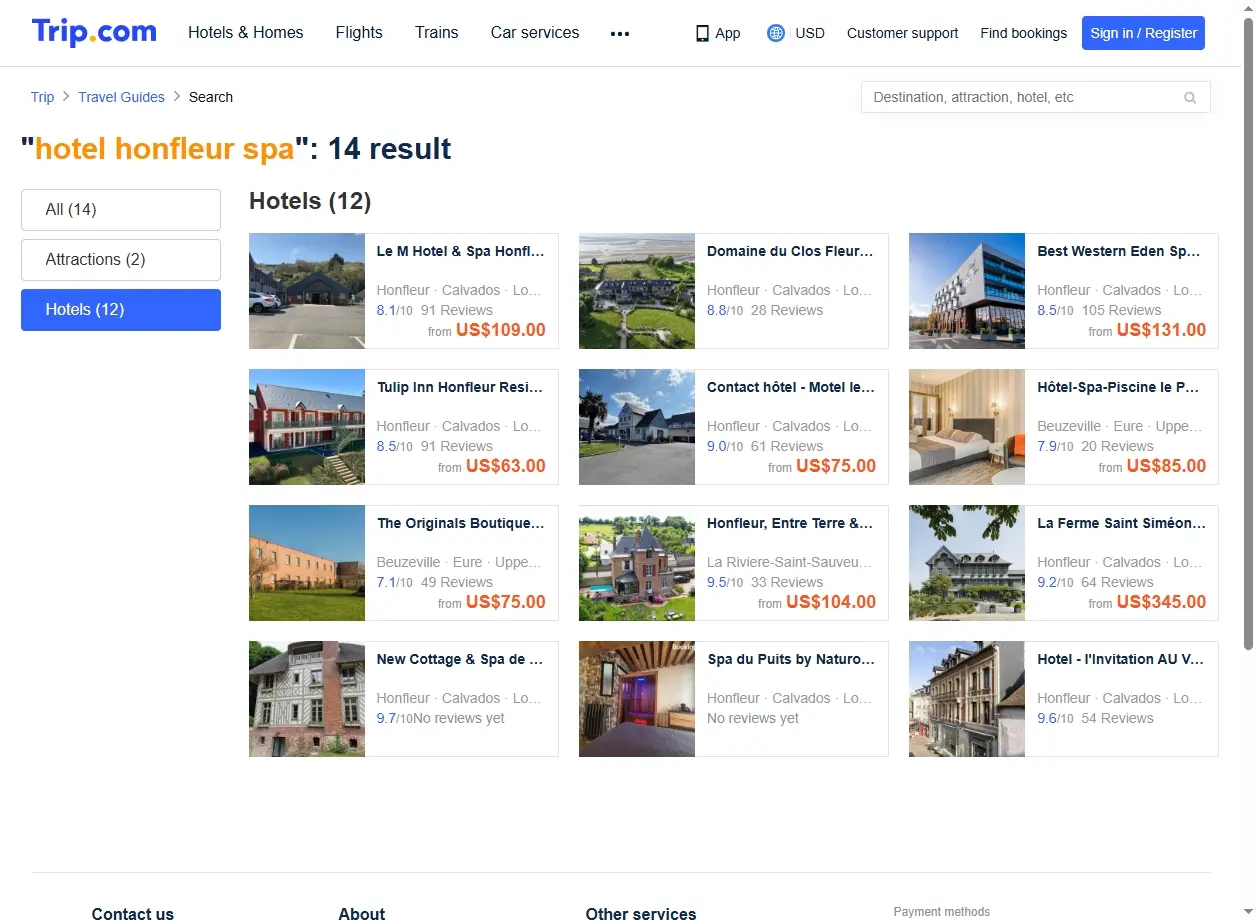Open The Originals Boutique thumbnail
Image resolution: width=1256 pixels, height=921 pixels.
pyautogui.click(x=307, y=563)
